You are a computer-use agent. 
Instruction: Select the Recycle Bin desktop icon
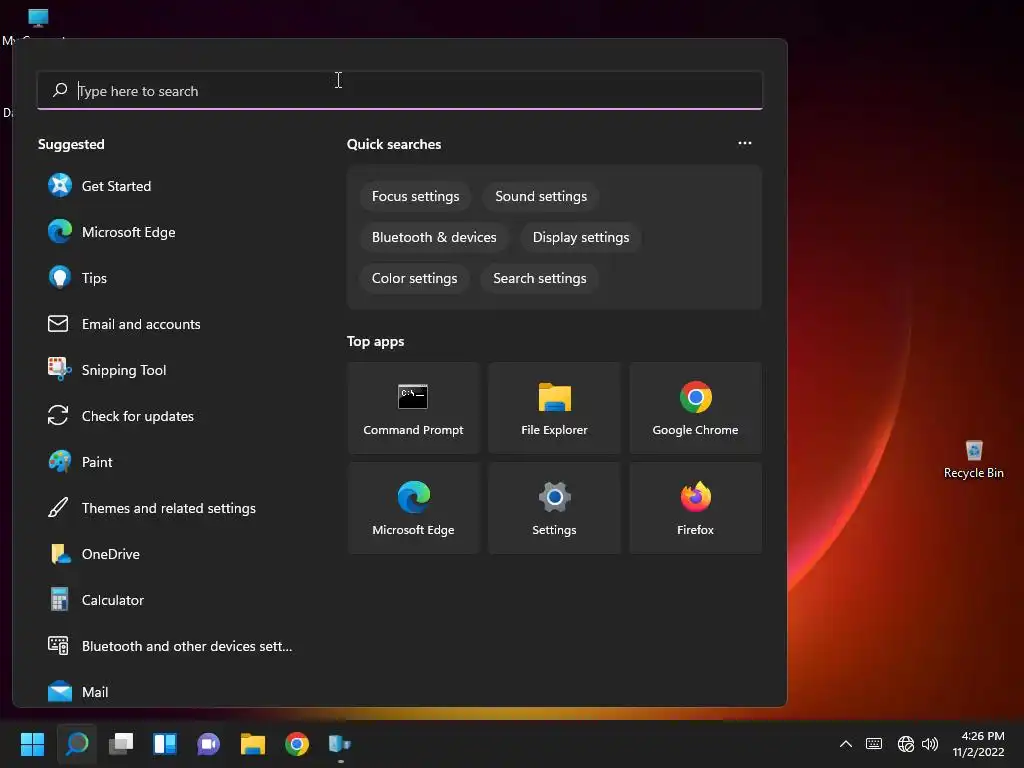point(974,460)
